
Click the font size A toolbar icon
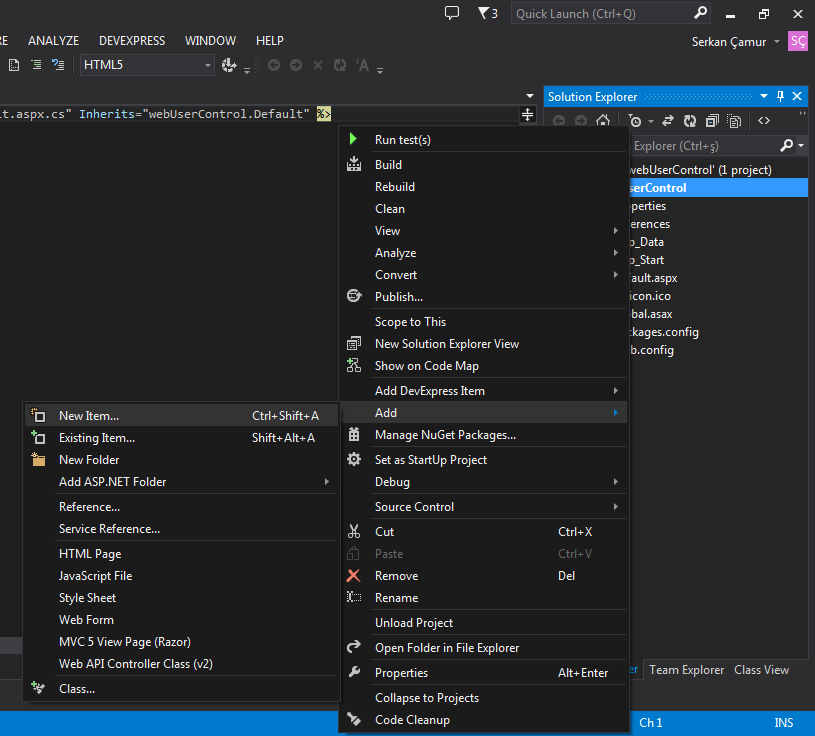point(363,65)
